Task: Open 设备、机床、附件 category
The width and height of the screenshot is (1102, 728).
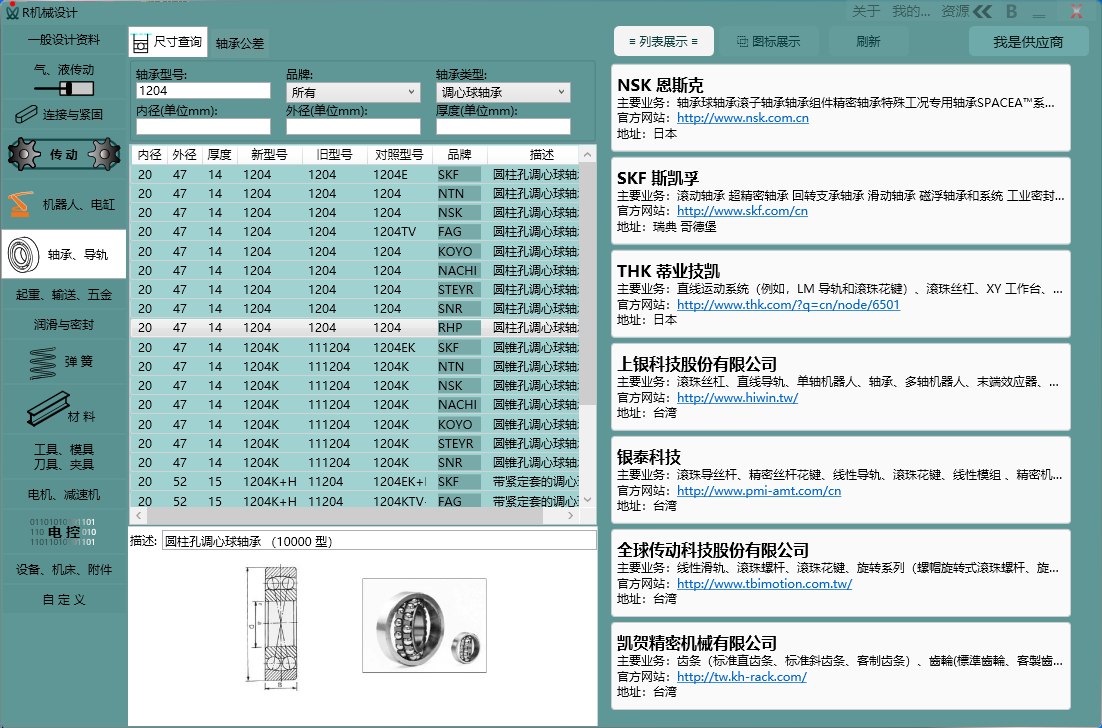Action: coord(64,569)
